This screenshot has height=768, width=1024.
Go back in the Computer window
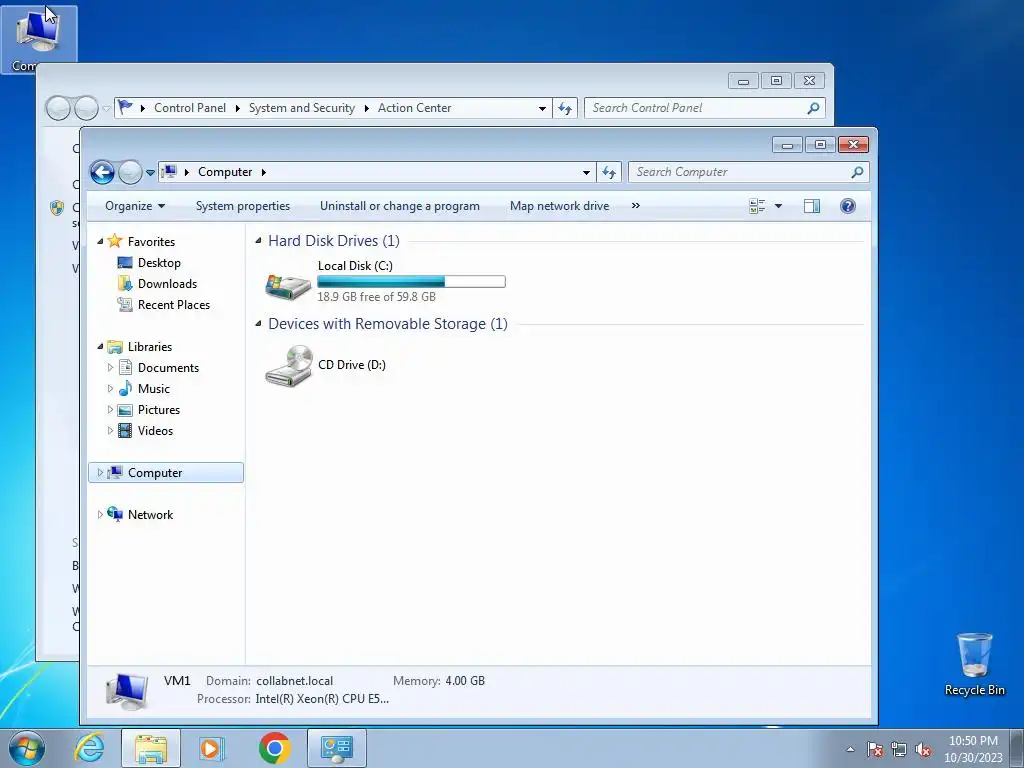[103, 172]
